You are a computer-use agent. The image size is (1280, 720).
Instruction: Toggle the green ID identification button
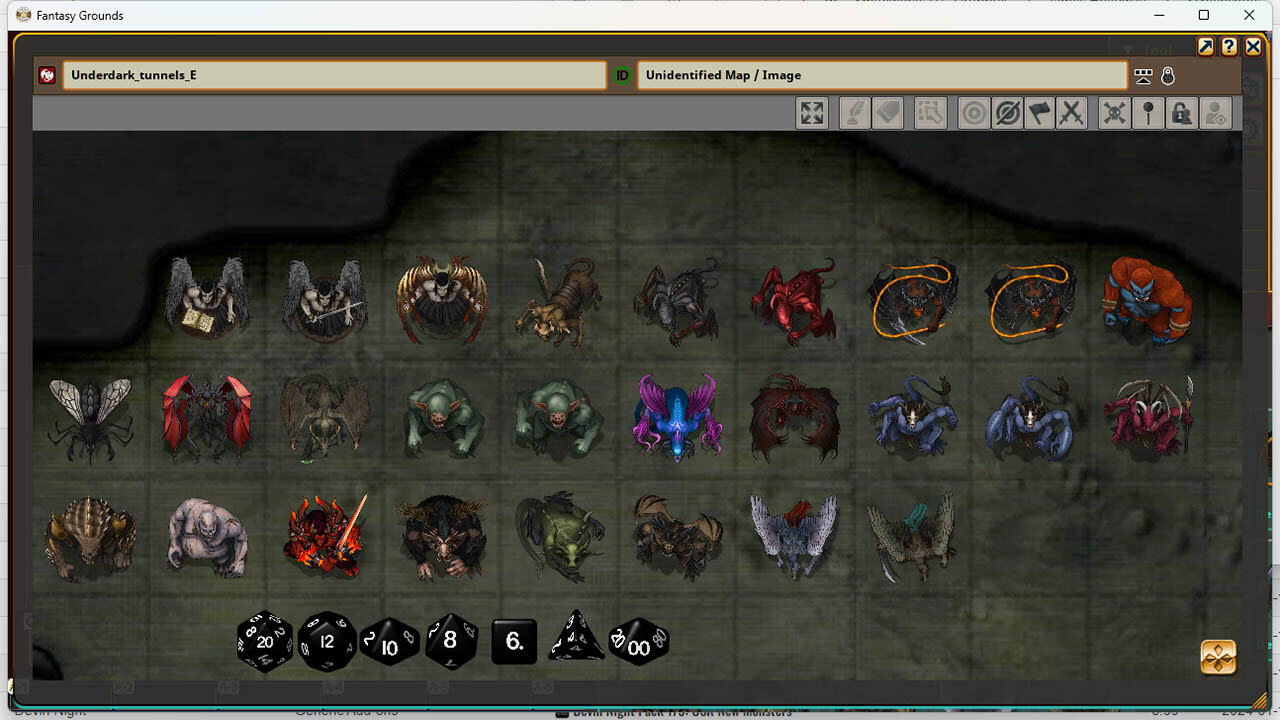[621, 75]
